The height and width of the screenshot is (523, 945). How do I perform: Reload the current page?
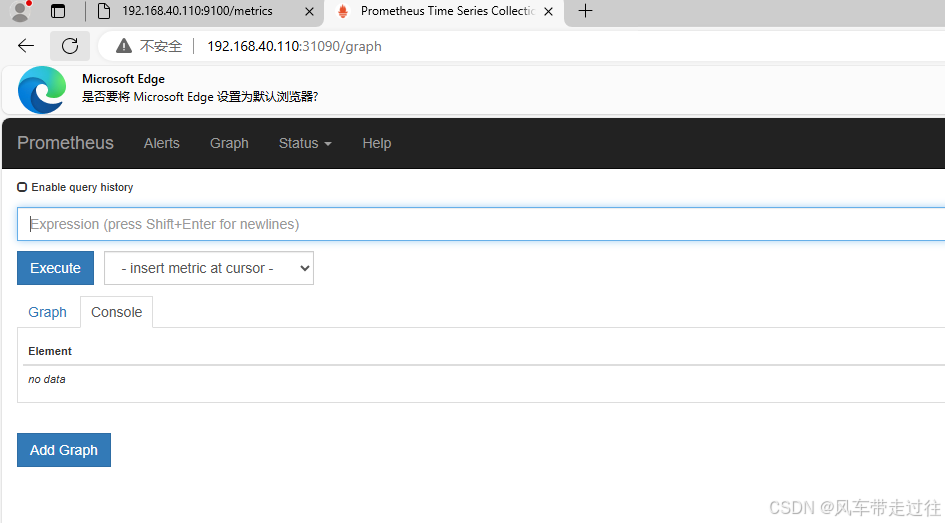pos(70,46)
